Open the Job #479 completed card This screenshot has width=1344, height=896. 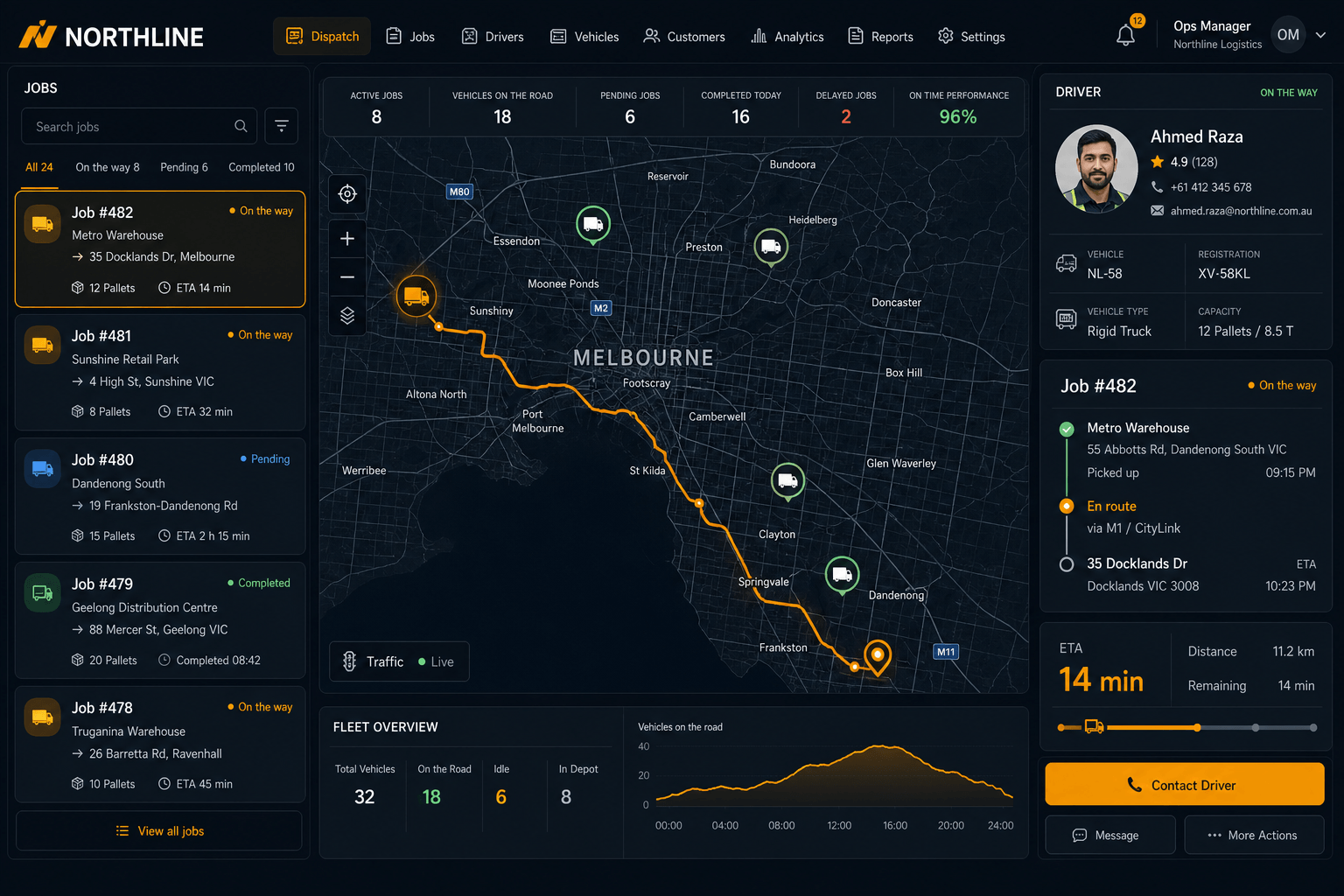click(160, 620)
